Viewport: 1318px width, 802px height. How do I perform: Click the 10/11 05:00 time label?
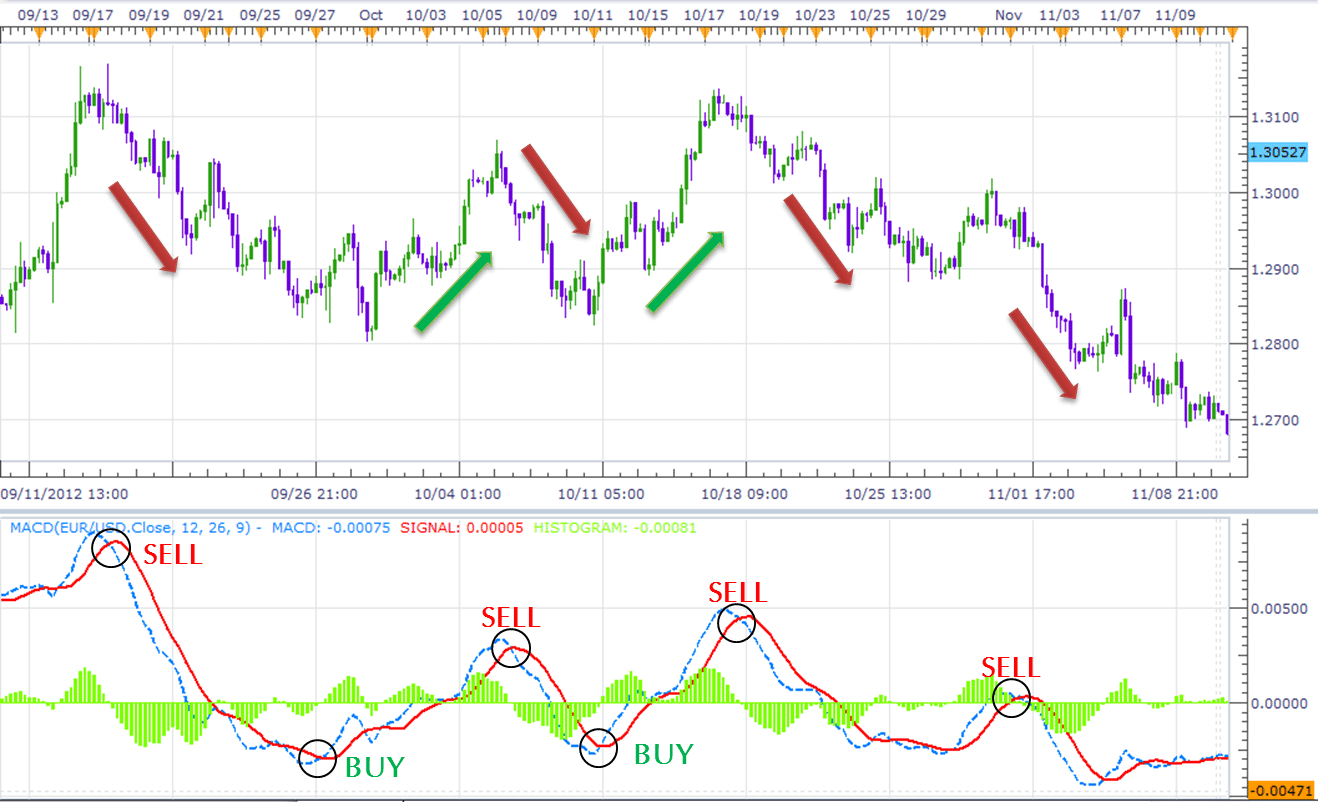coord(602,494)
